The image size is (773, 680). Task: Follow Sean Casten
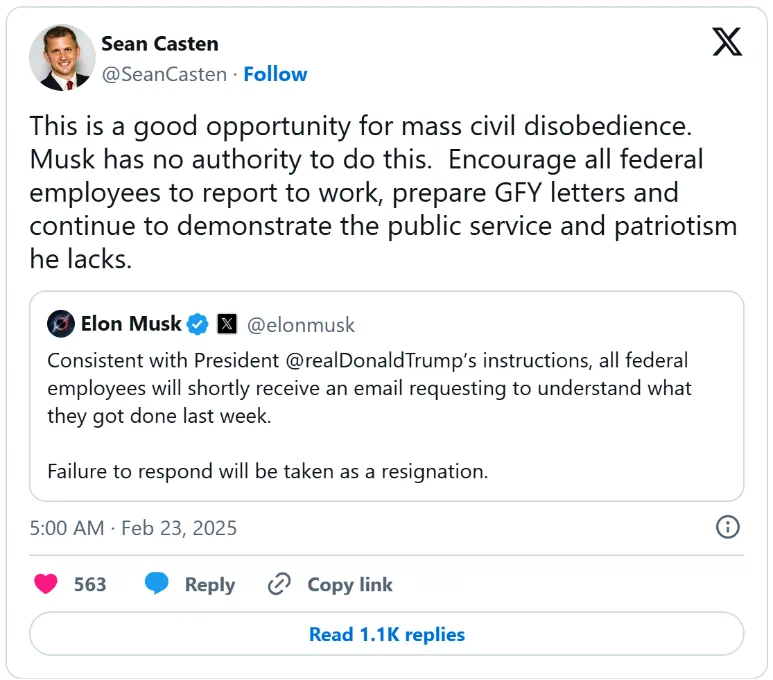tap(275, 74)
